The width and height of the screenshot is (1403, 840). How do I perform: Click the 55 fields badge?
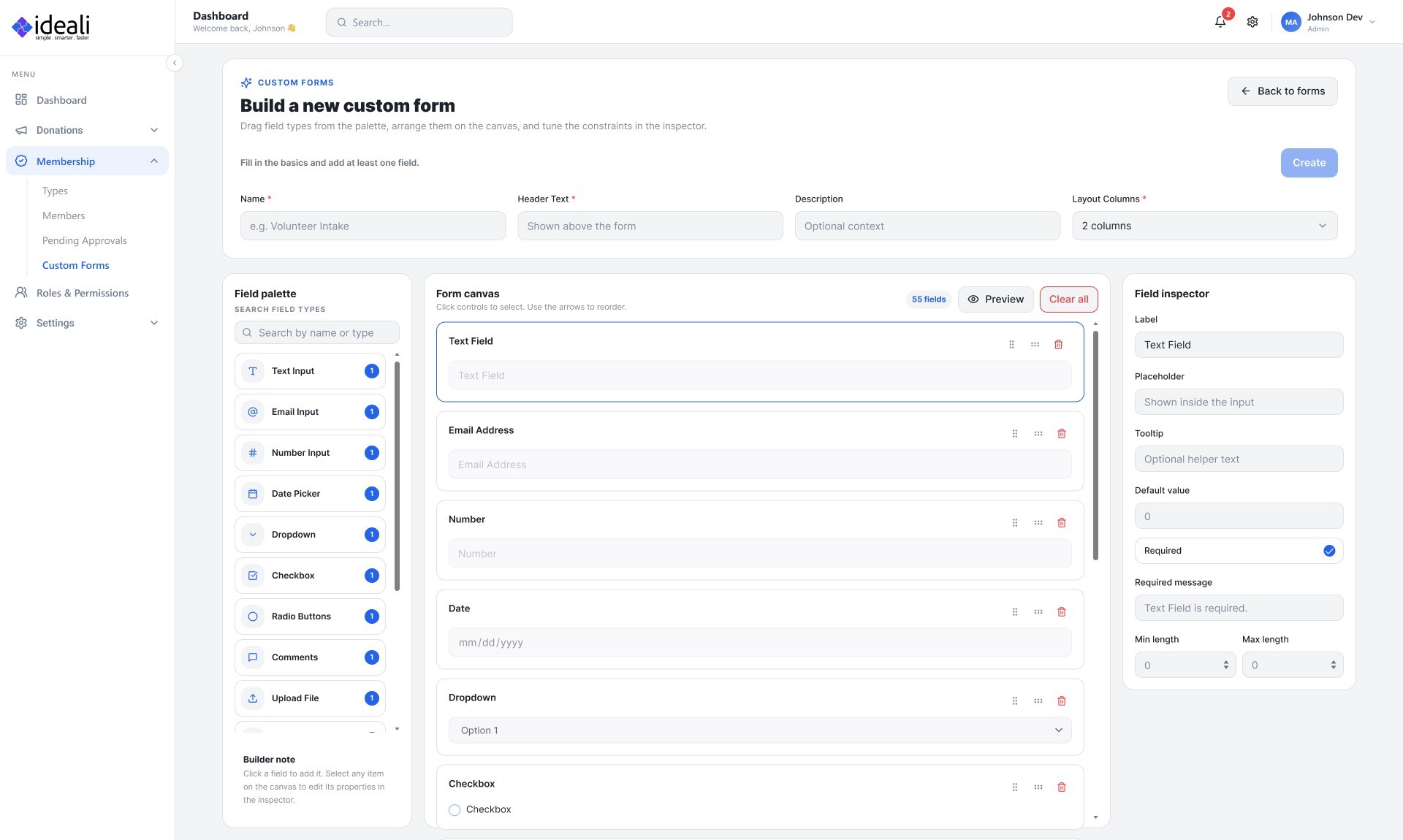[929, 299]
